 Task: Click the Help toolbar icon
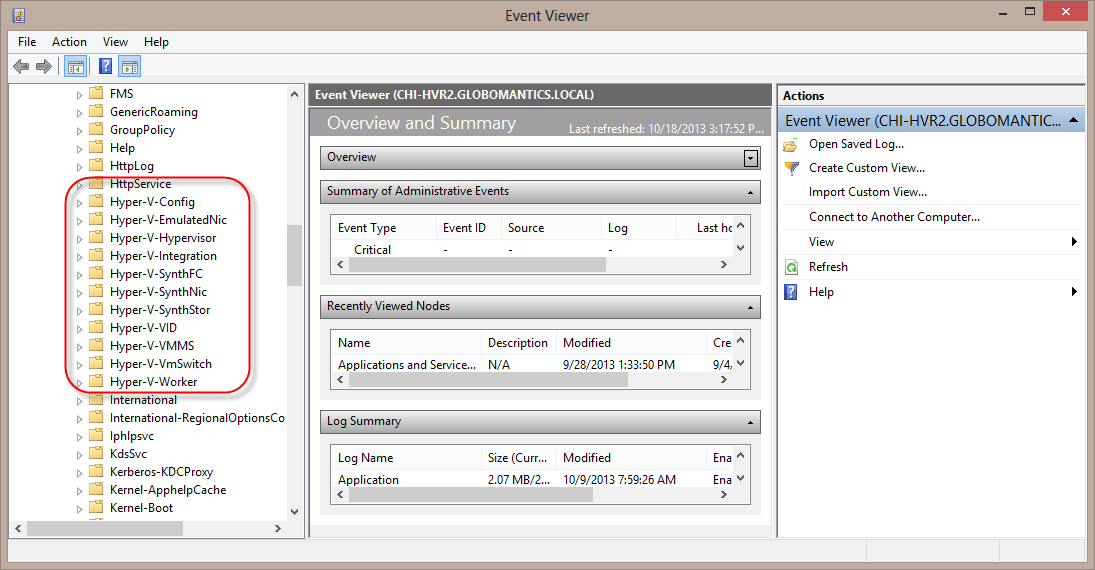pos(105,66)
